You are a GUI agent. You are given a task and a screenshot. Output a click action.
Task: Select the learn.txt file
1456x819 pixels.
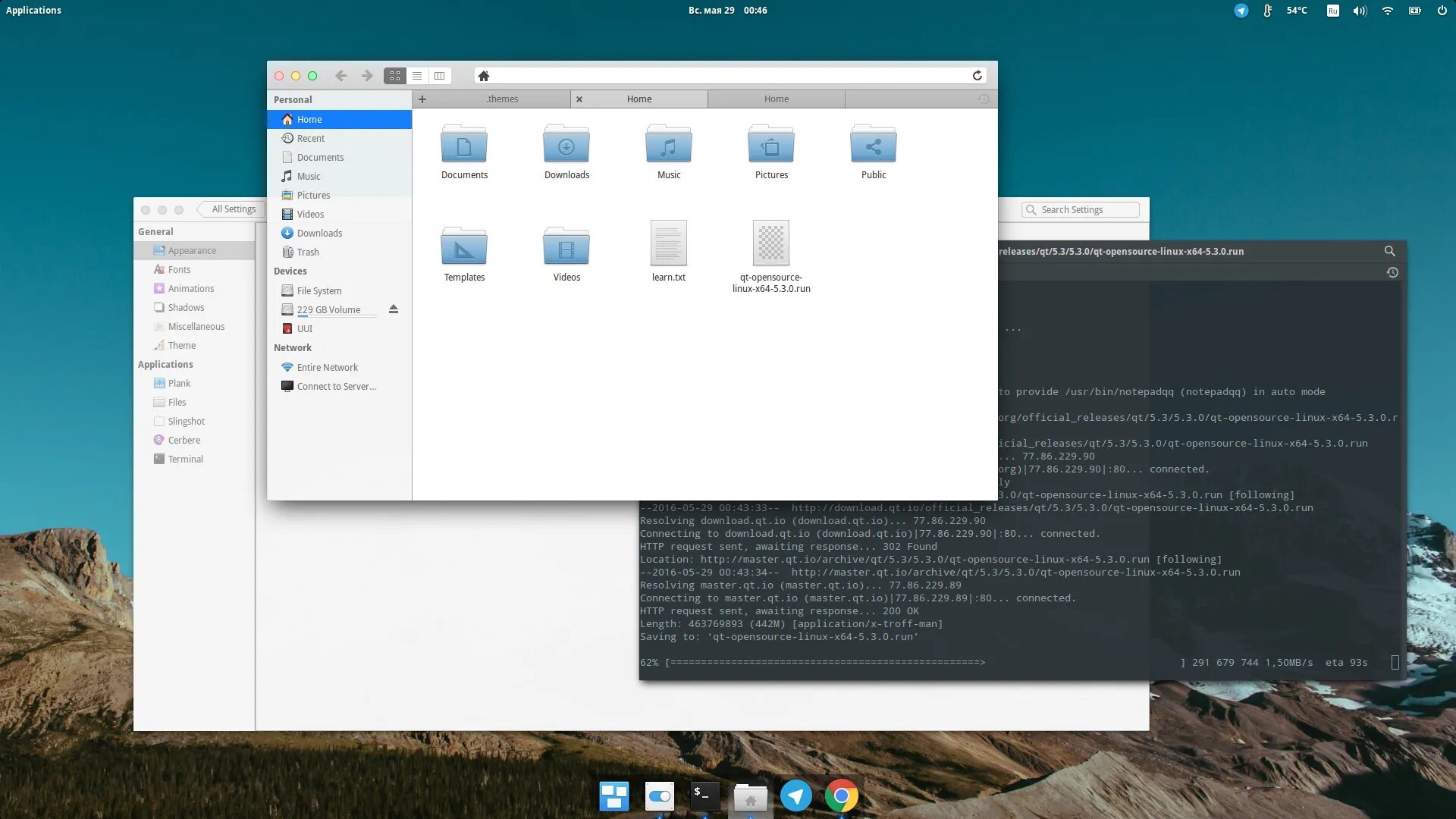pos(668,246)
